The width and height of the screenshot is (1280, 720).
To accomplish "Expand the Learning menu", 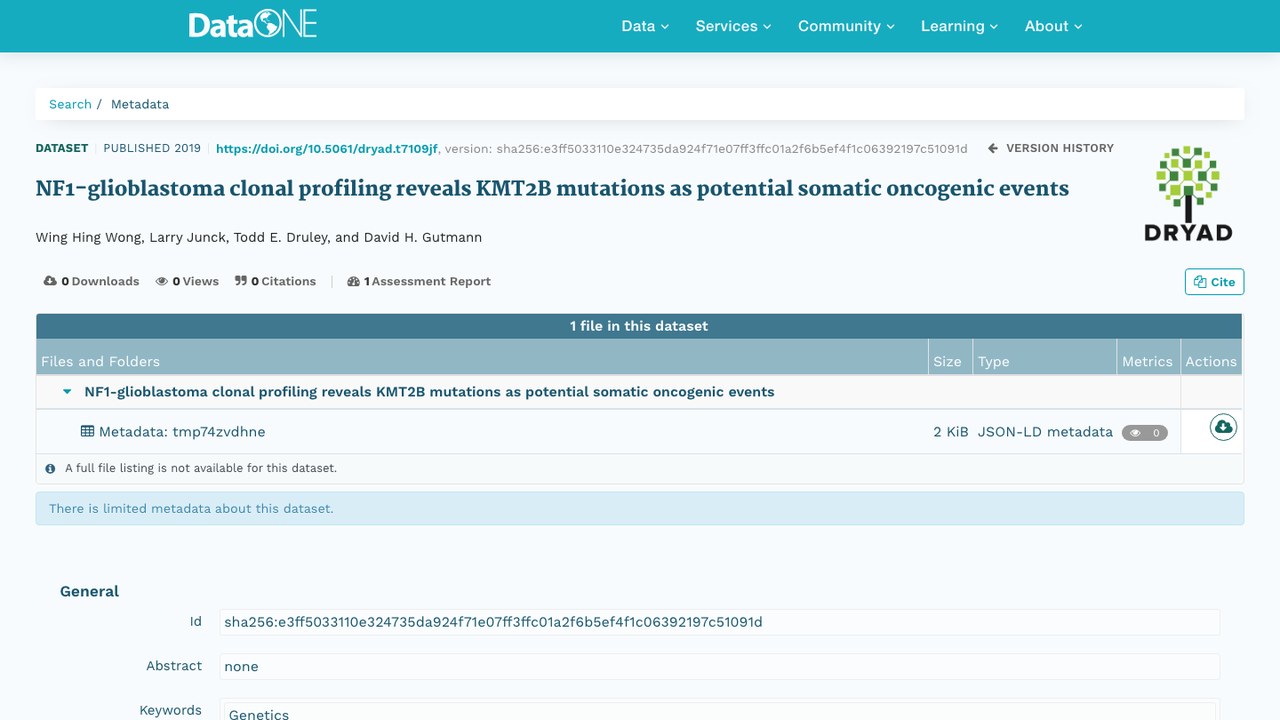I will tap(960, 26).
